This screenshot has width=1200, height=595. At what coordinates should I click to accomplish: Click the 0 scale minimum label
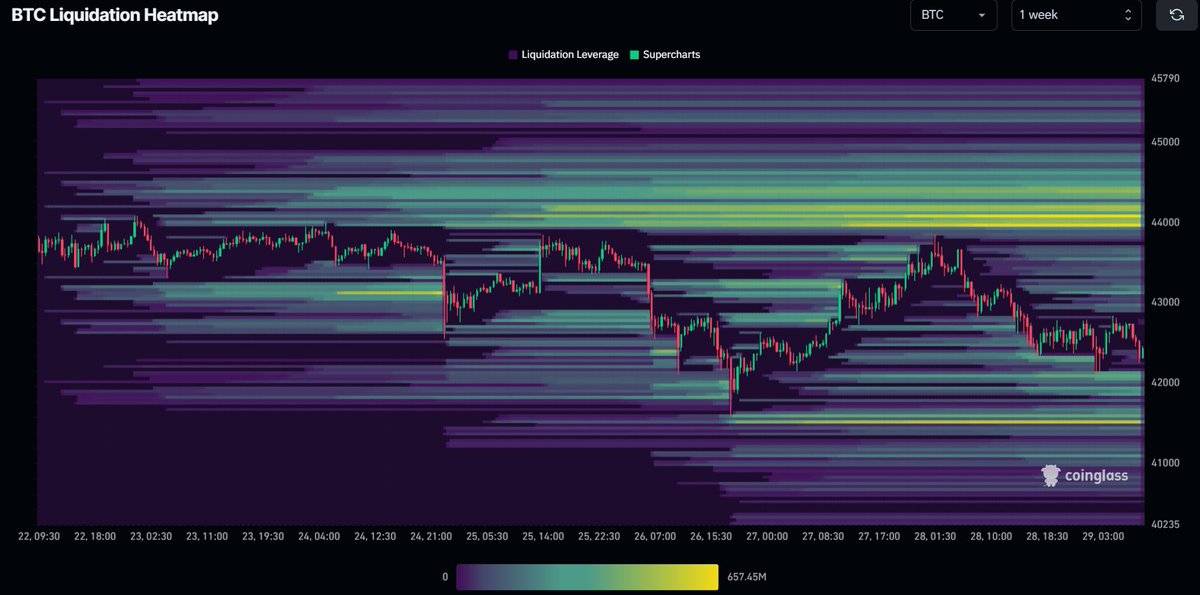(x=444, y=577)
